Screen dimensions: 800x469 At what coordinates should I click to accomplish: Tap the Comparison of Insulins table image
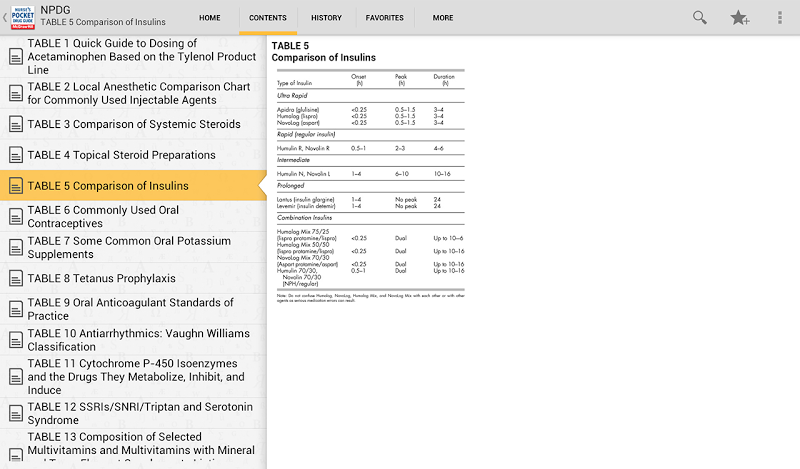click(x=370, y=185)
